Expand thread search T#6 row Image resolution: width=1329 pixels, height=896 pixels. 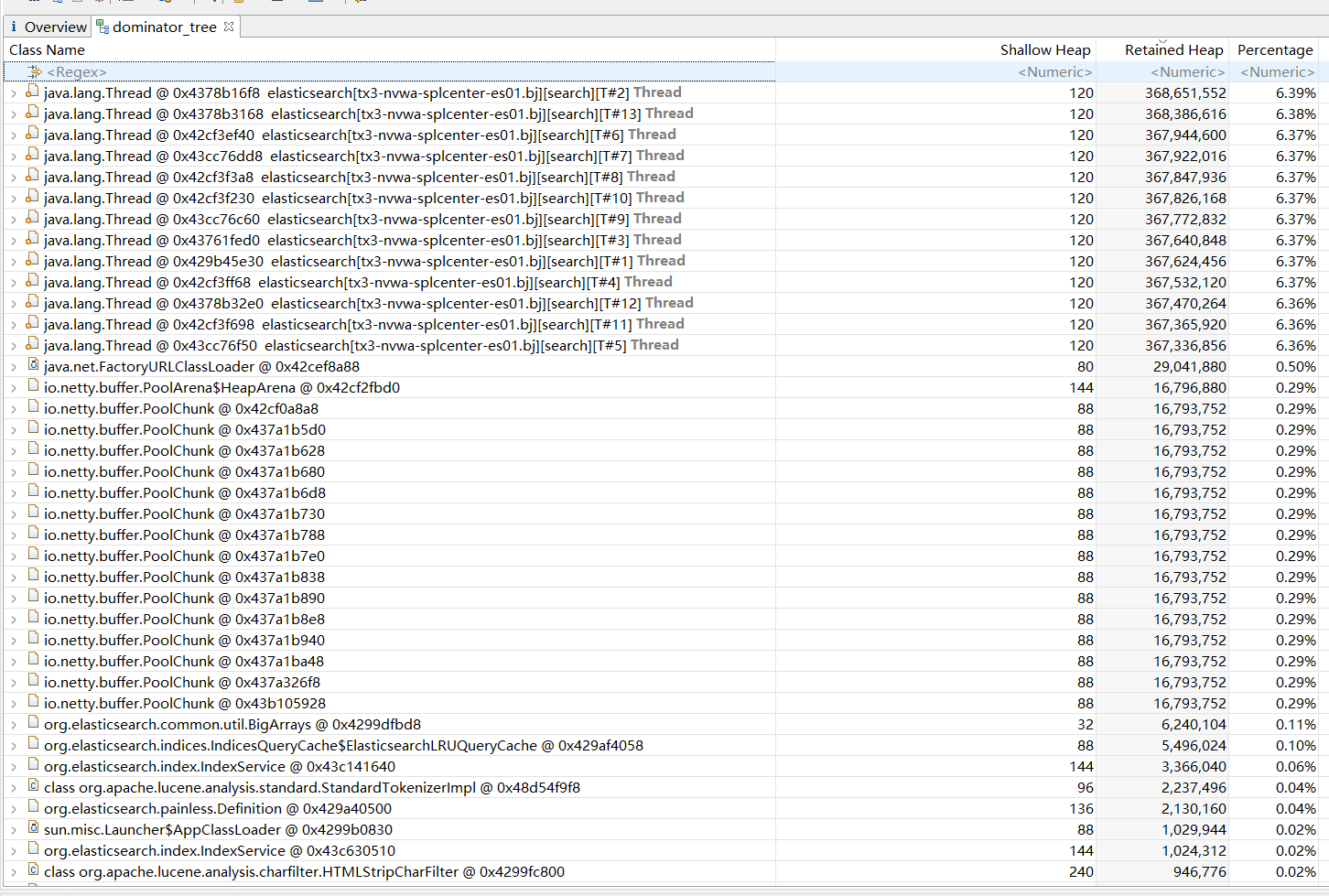tap(14, 135)
